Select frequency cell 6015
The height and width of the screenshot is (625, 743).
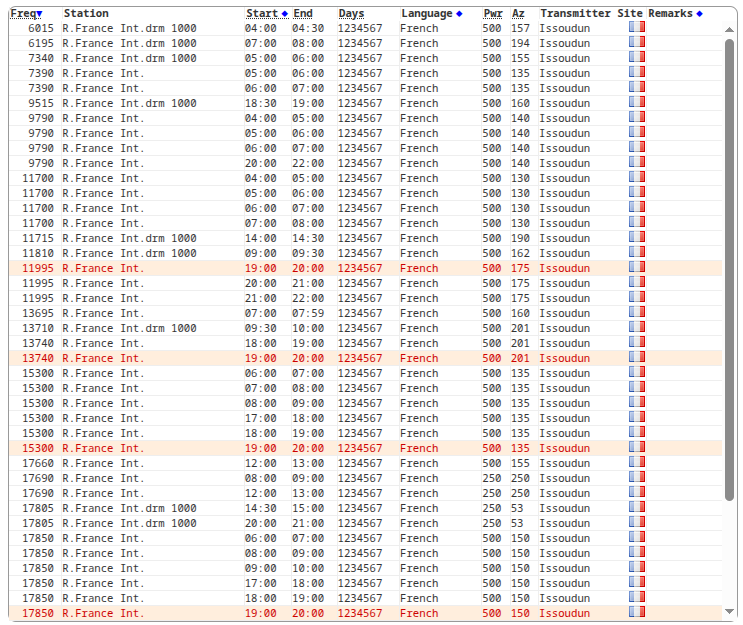tap(41, 28)
